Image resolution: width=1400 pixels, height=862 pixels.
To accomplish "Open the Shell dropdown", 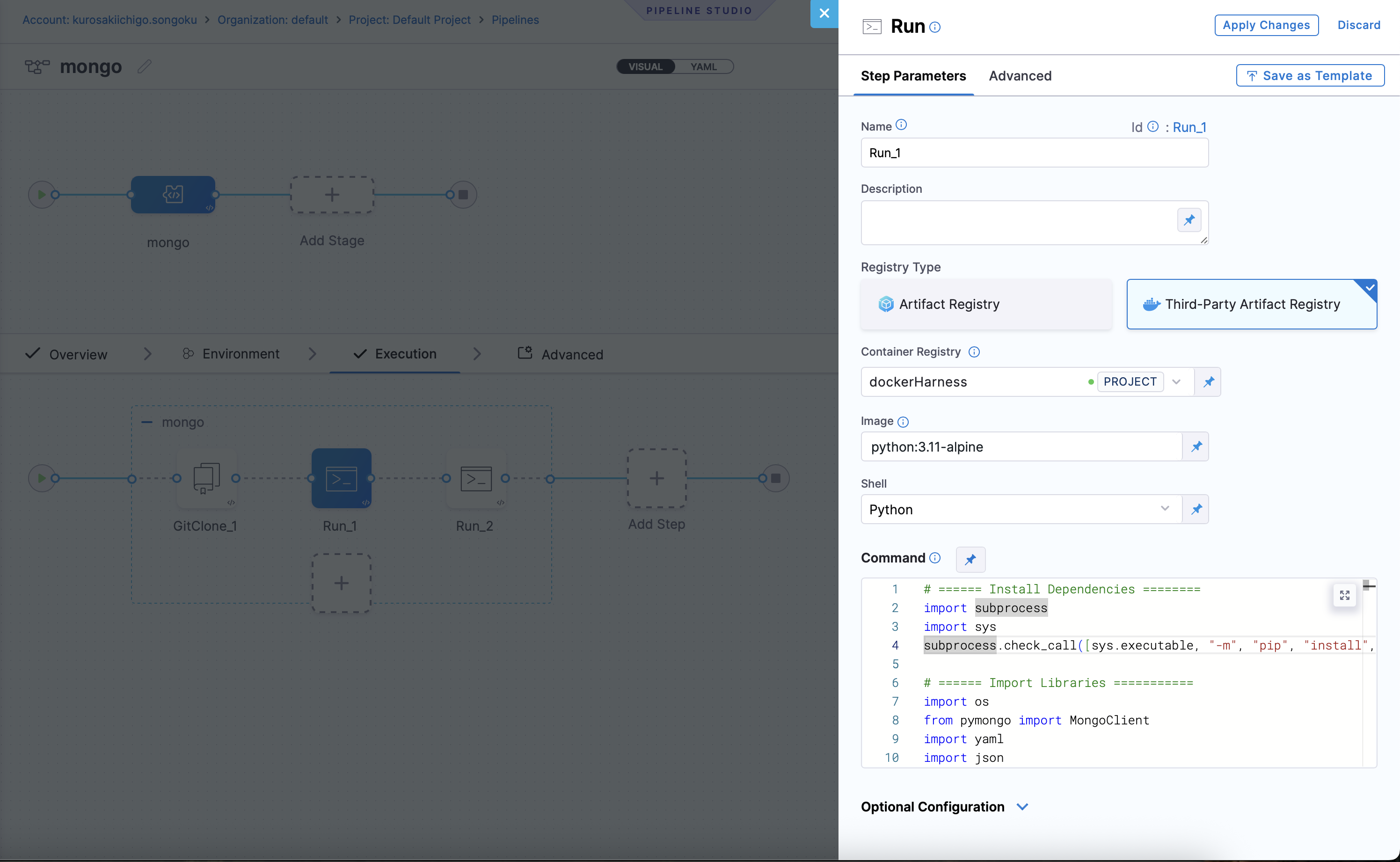I will click(1165, 509).
